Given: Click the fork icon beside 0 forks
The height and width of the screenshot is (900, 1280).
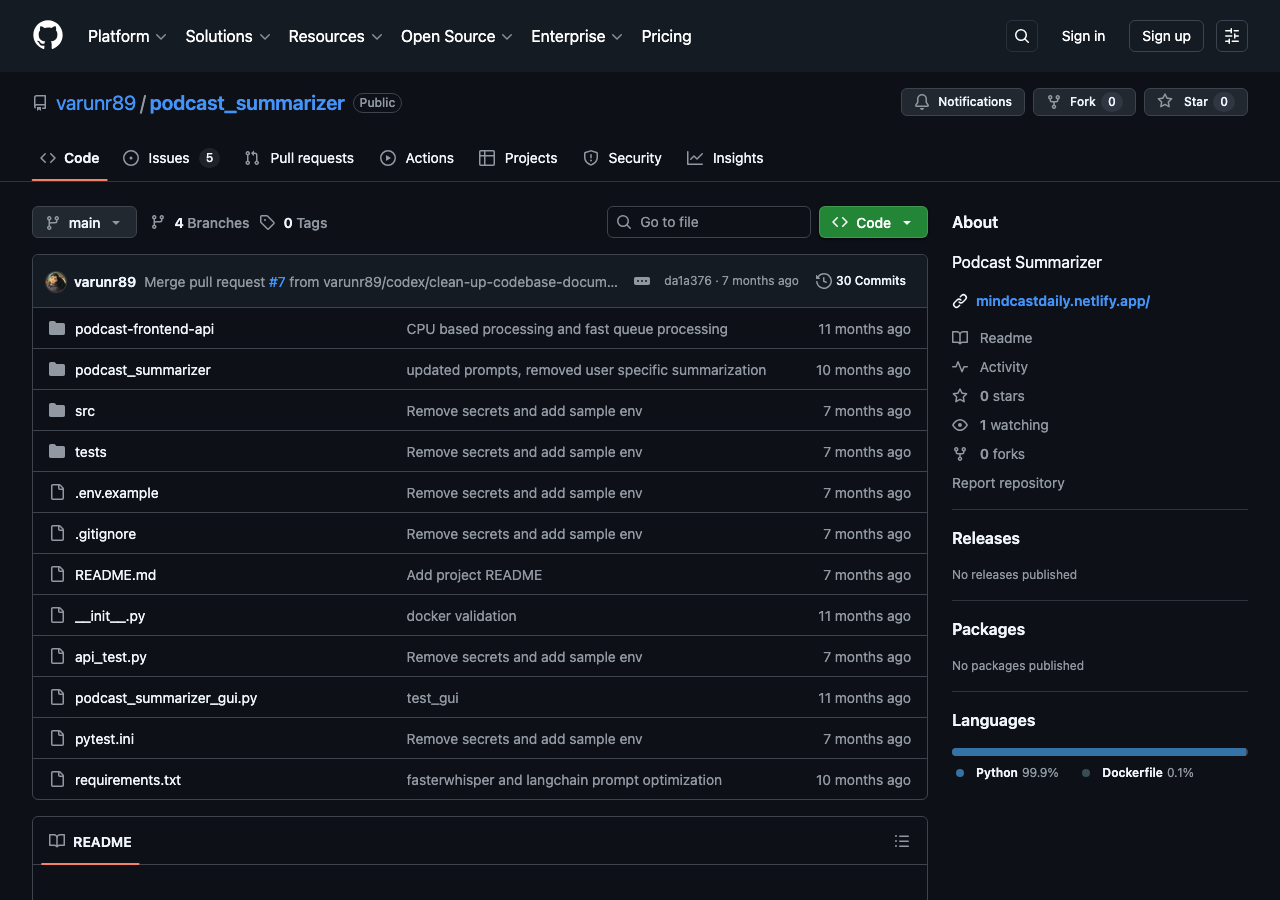Looking at the screenshot, I should point(959,454).
